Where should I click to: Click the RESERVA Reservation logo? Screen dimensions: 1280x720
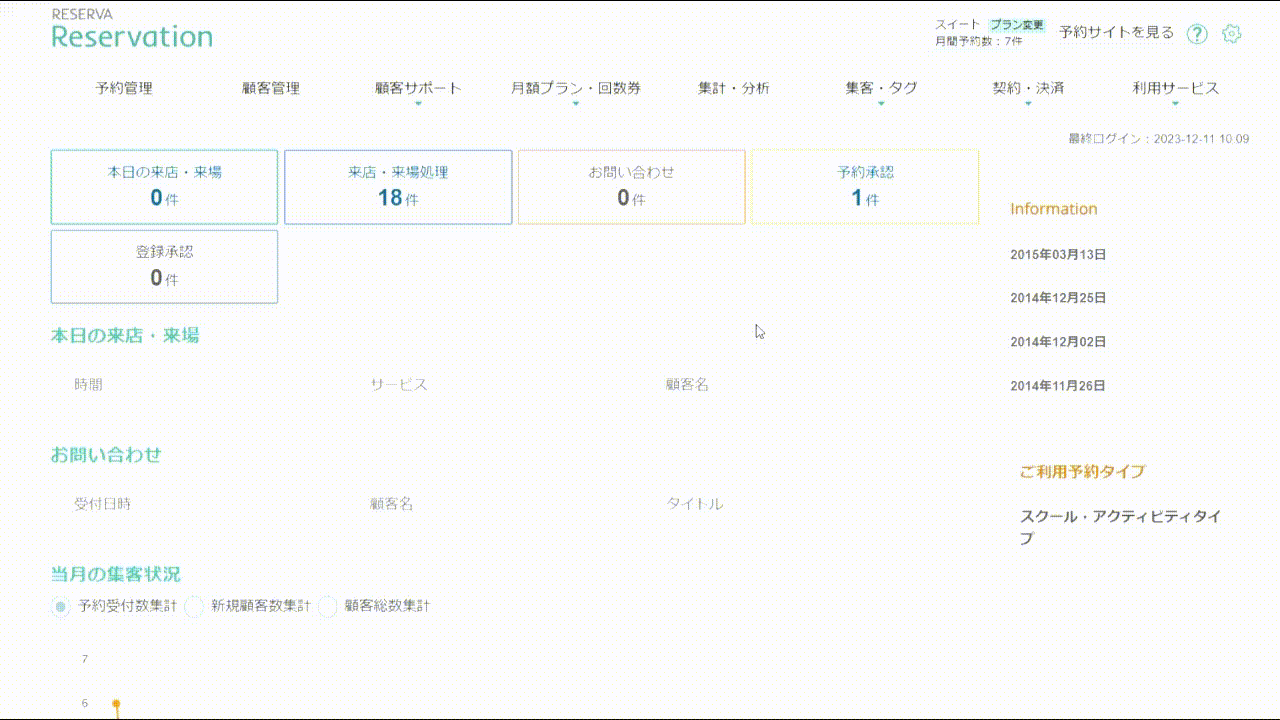[132, 31]
